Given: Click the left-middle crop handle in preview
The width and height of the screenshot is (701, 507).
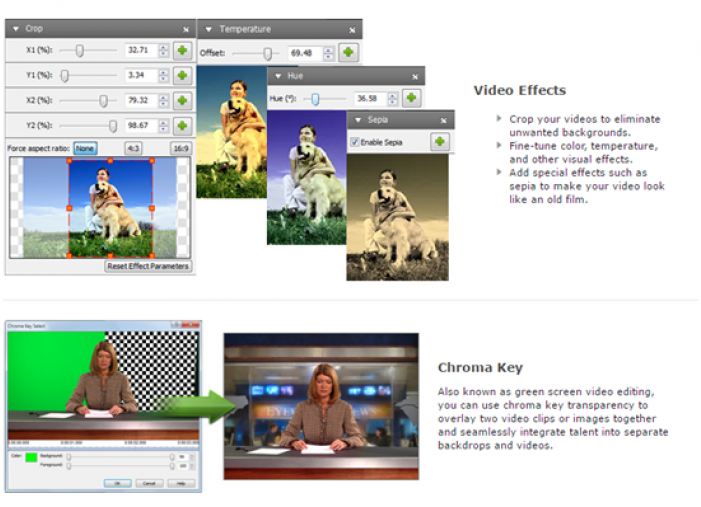Looking at the screenshot, I should click(x=69, y=208).
